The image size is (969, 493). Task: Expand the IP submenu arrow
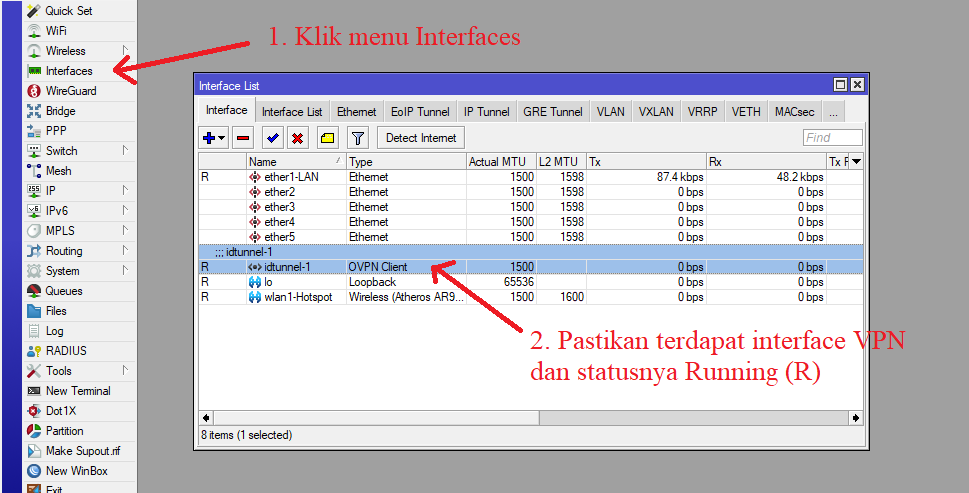[x=125, y=190]
